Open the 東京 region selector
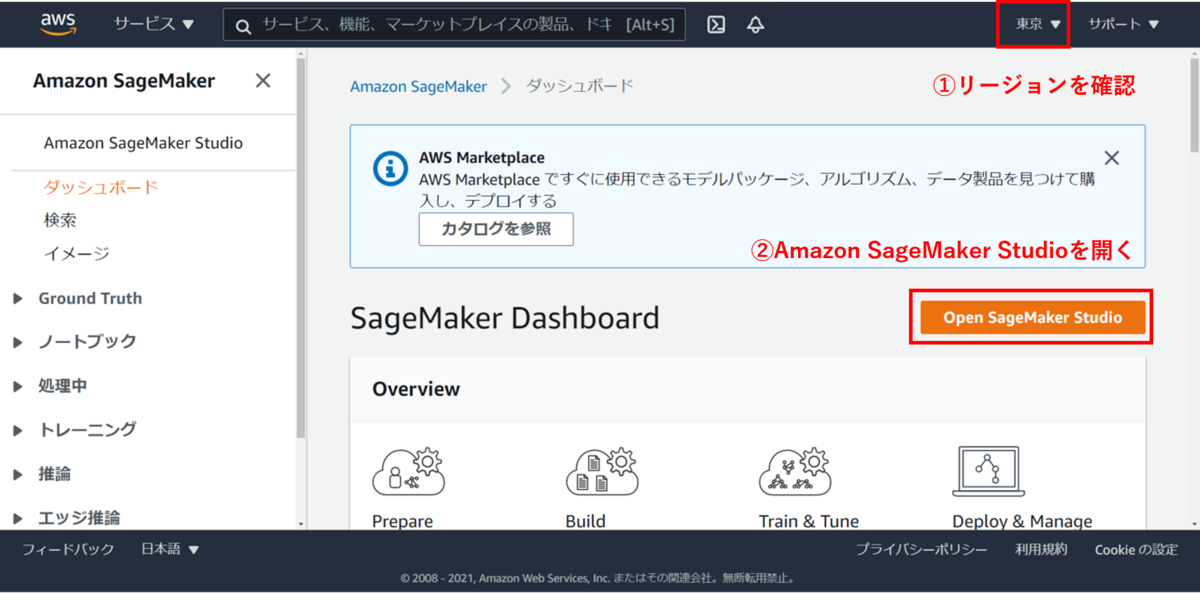This screenshot has width=1200, height=593. tap(1038, 24)
